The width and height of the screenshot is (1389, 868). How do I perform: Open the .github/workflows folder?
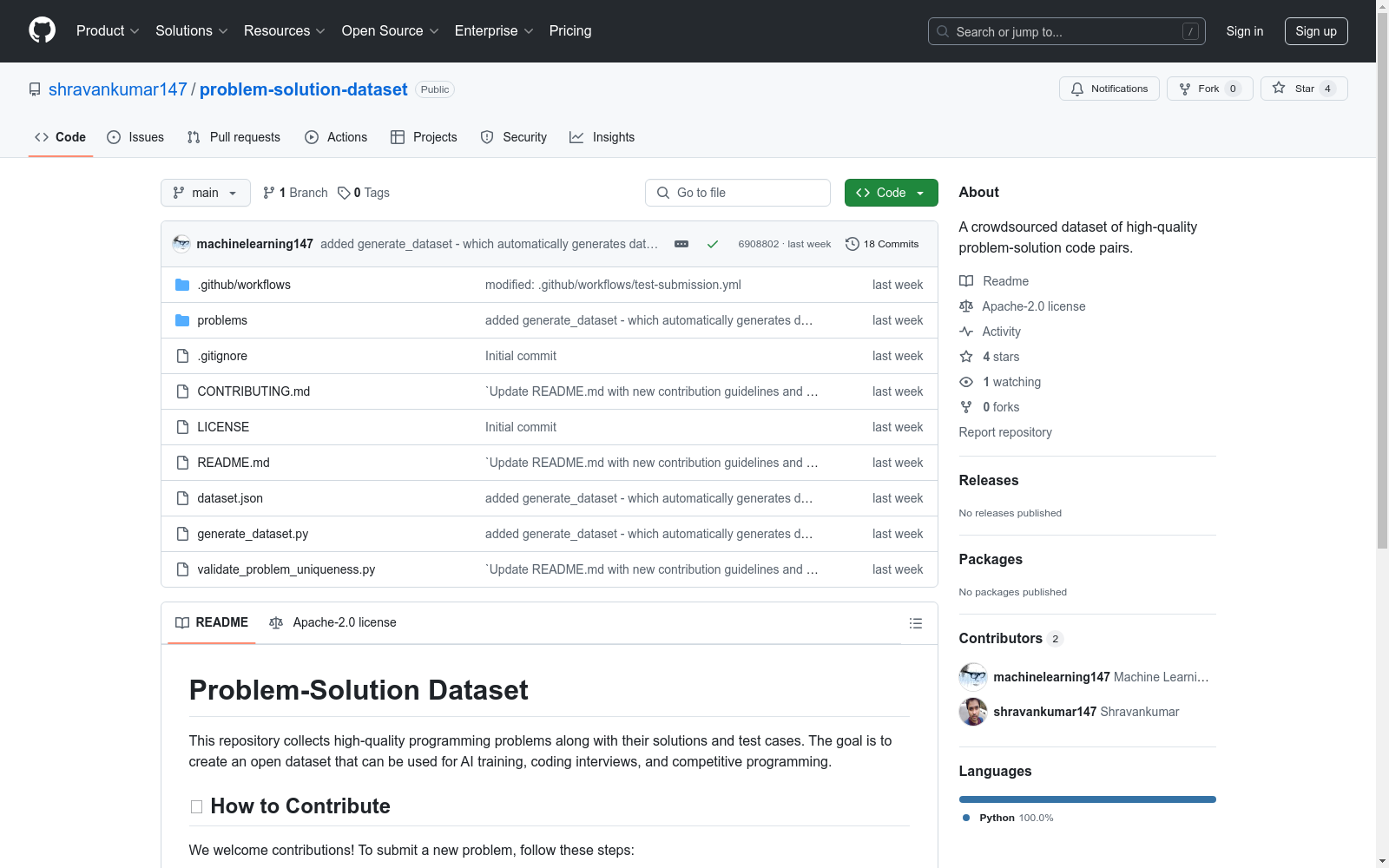click(x=244, y=285)
